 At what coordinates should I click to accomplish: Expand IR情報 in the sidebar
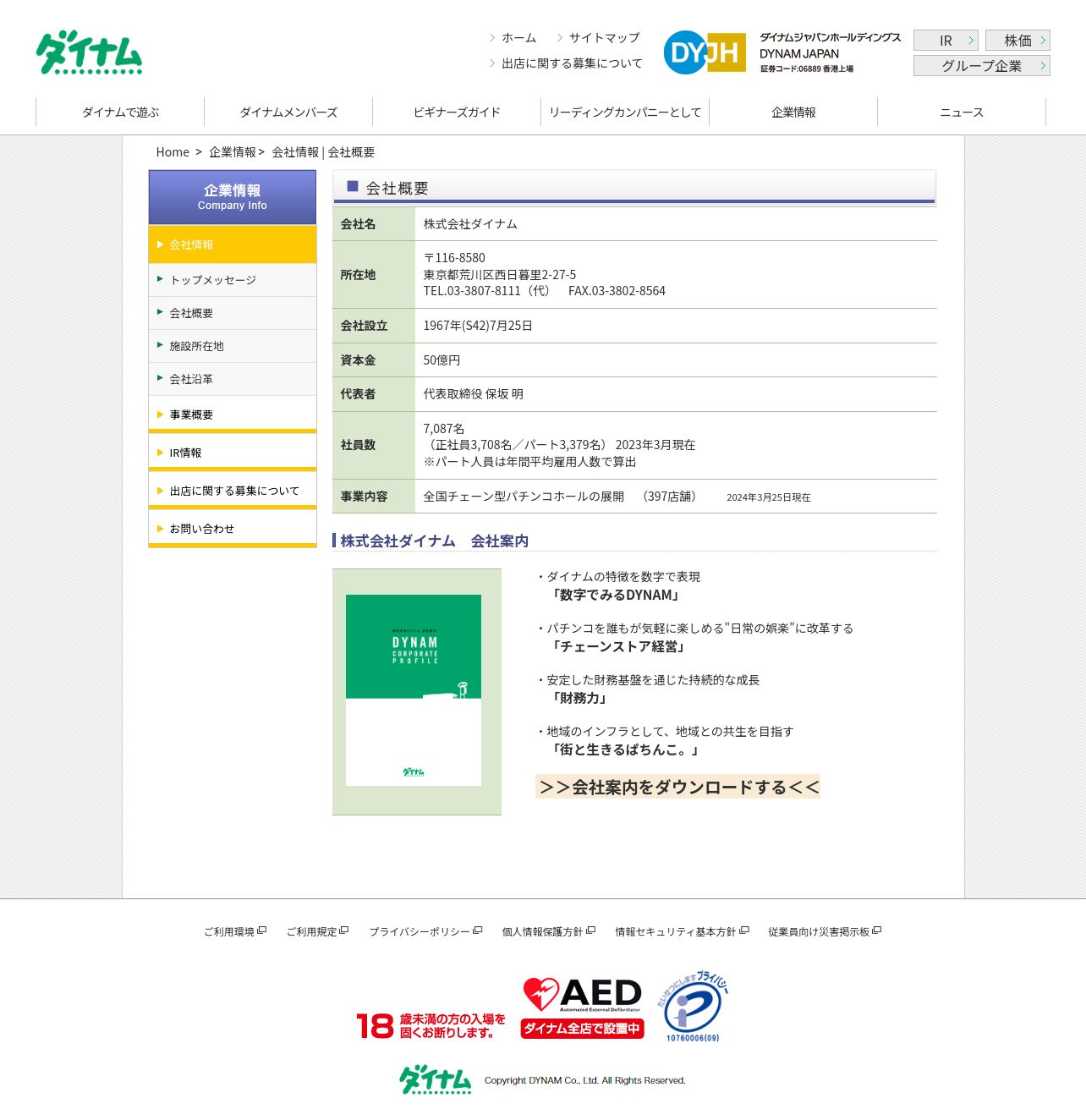[233, 453]
